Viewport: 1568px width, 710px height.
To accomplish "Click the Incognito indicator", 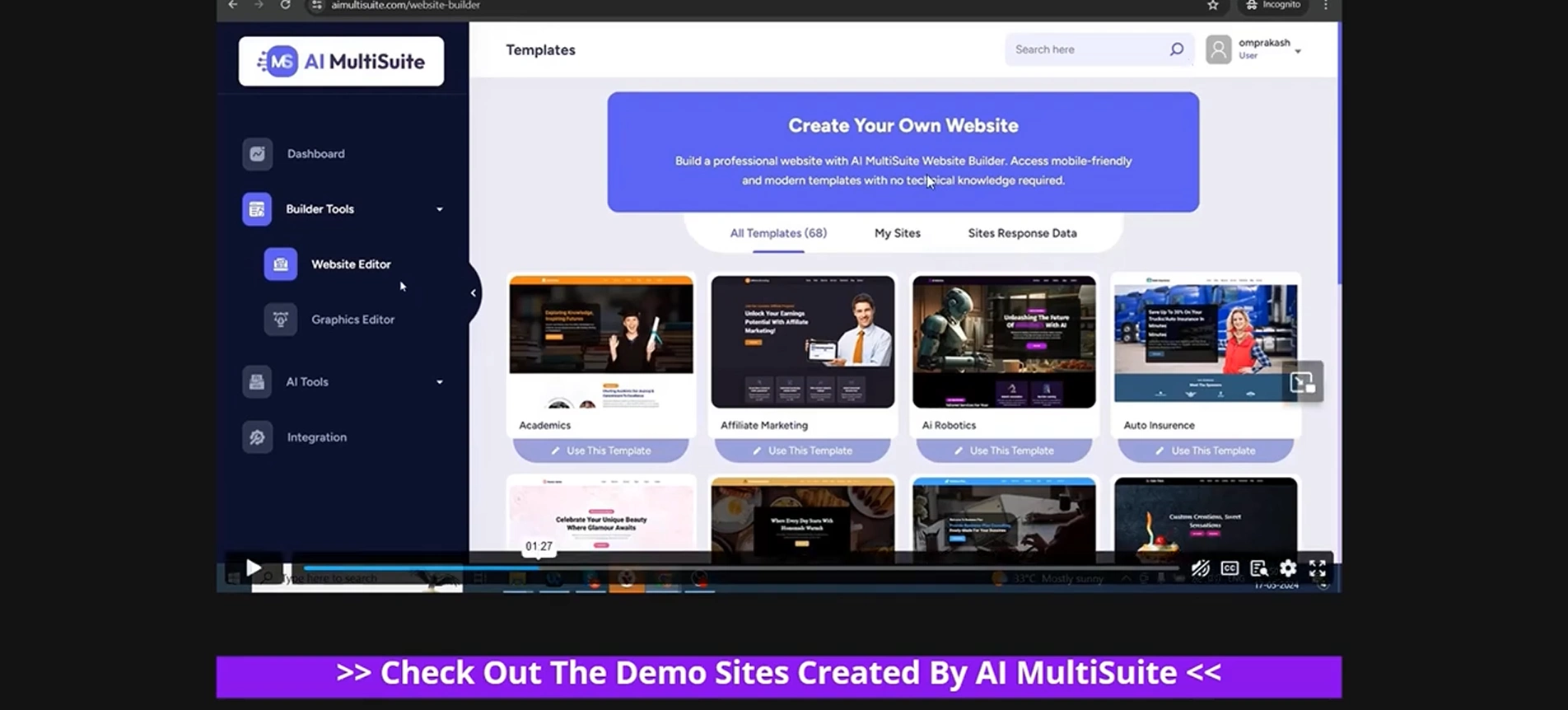I will 1273,5.
